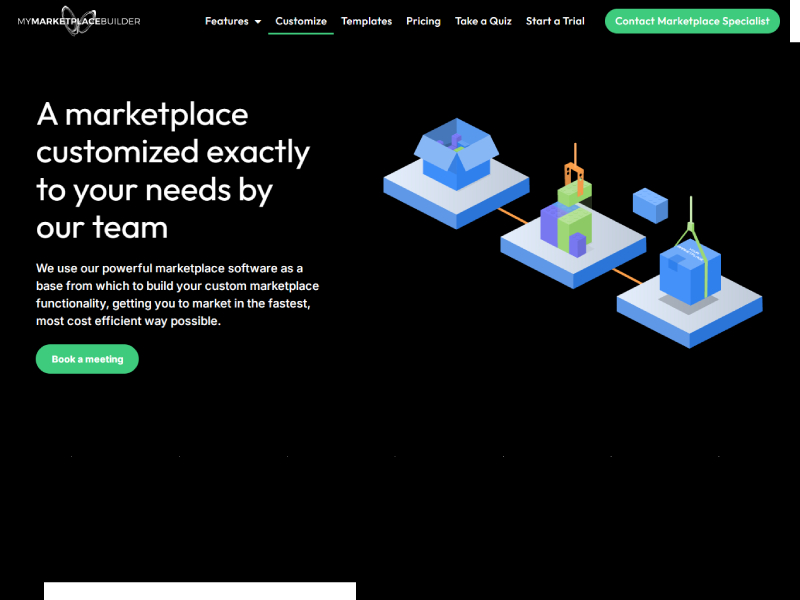Click the orange crane claw icon
Image resolution: width=800 pixels, height=600 pixels.
coord(573,163)
